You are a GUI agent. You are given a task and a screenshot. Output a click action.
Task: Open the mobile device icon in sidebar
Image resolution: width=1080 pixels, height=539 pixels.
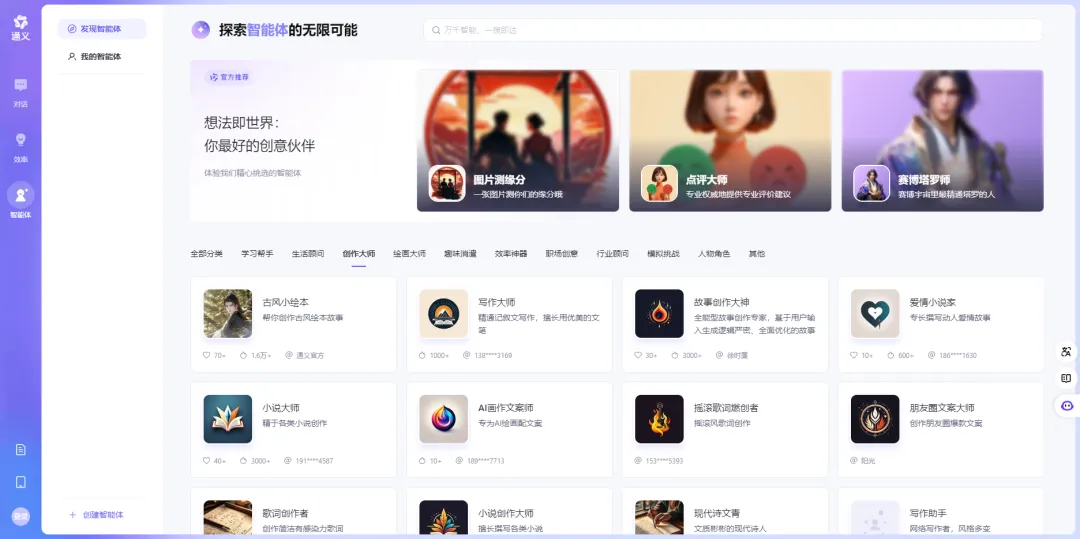point(21,482)
